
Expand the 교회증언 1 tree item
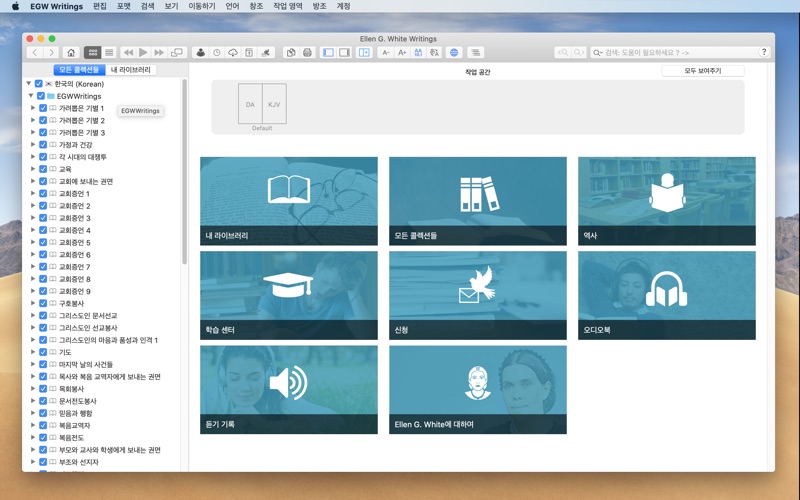[33, 193]
